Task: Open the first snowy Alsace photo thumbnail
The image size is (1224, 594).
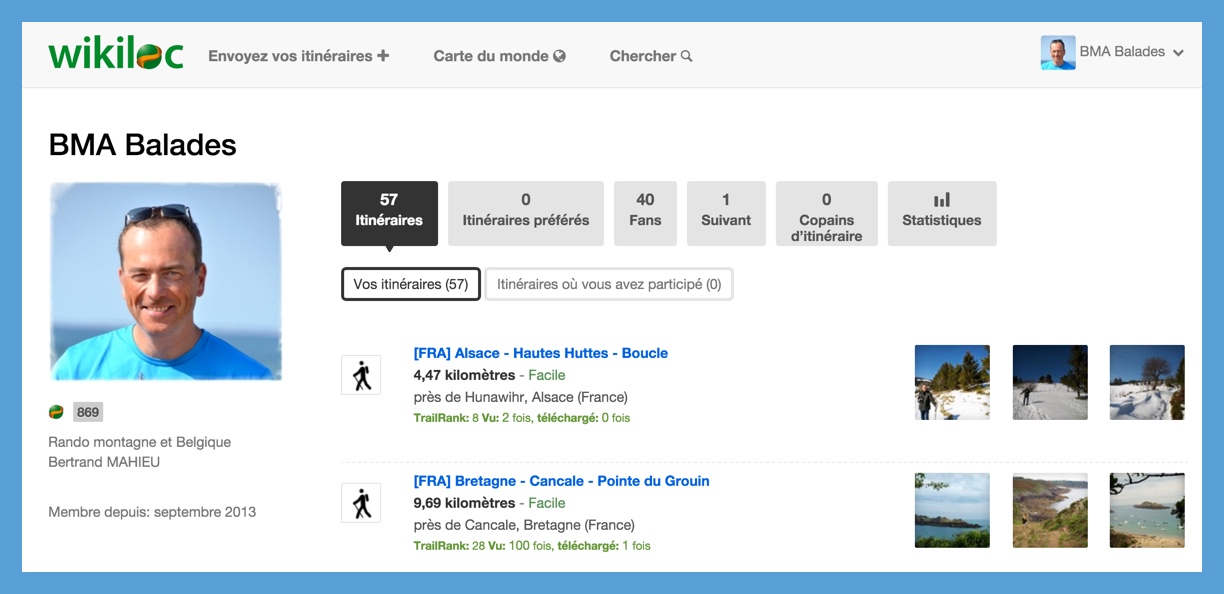Action: [951, 382]
